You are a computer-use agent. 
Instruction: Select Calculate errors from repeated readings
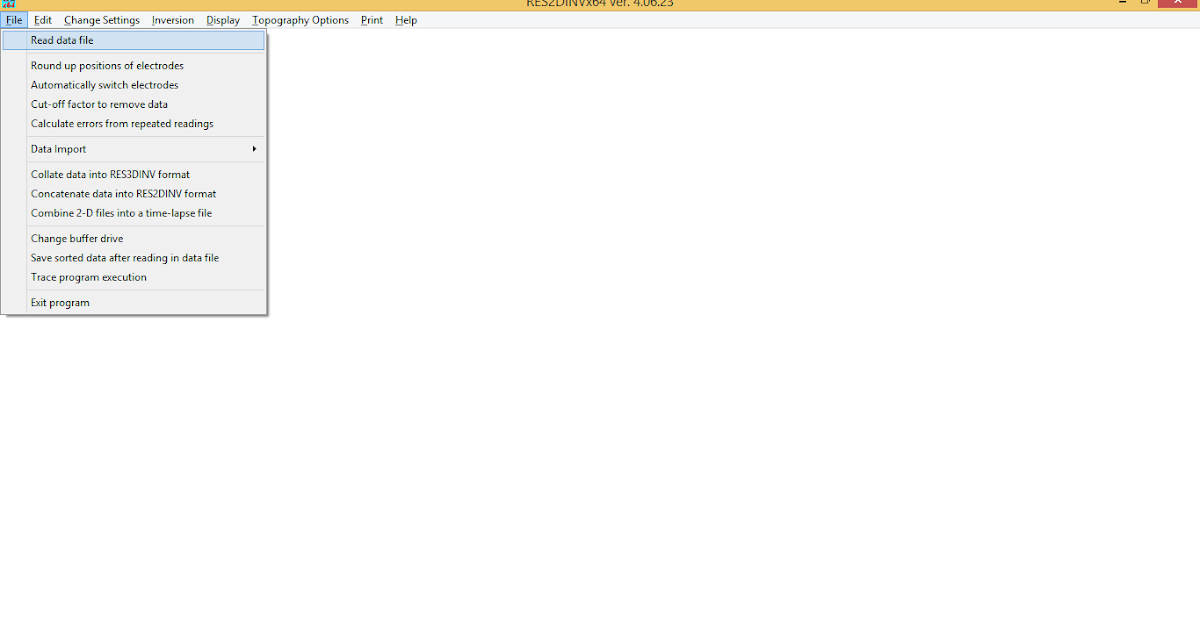tap(134, 124)
